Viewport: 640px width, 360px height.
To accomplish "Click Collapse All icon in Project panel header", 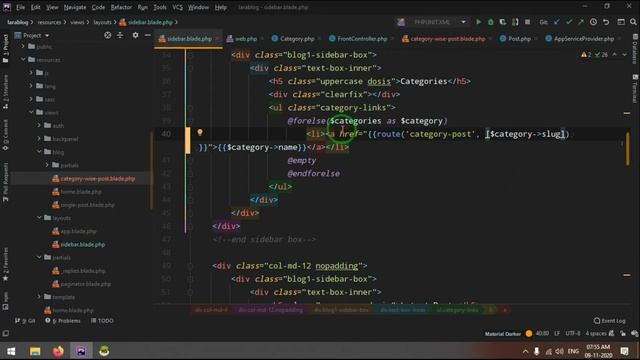I will tap(120, 36).
